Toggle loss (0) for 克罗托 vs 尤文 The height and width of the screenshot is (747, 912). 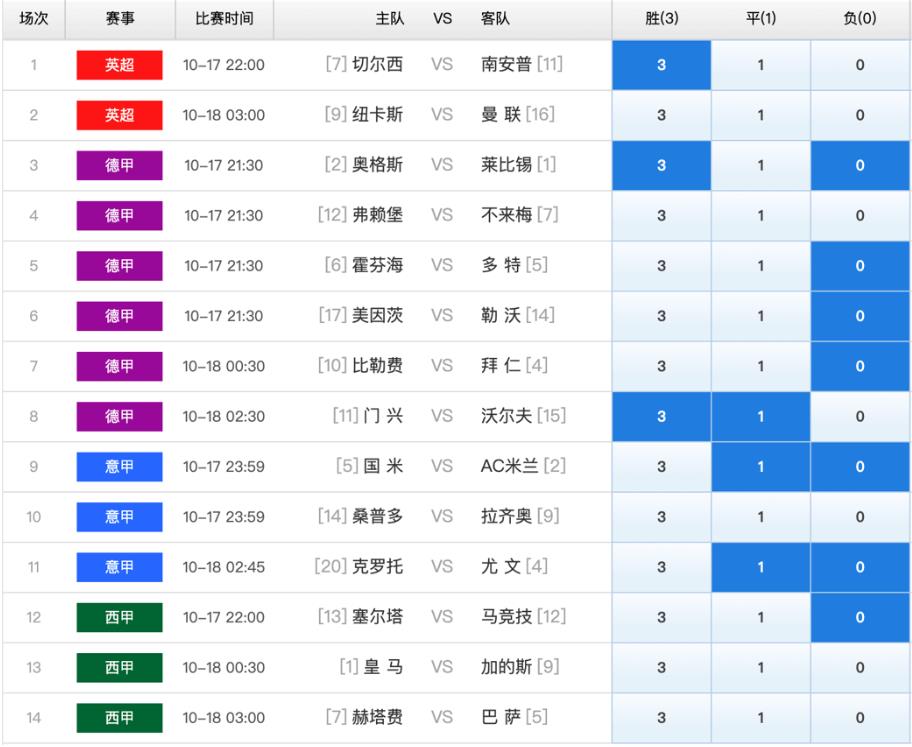point(860,567)
